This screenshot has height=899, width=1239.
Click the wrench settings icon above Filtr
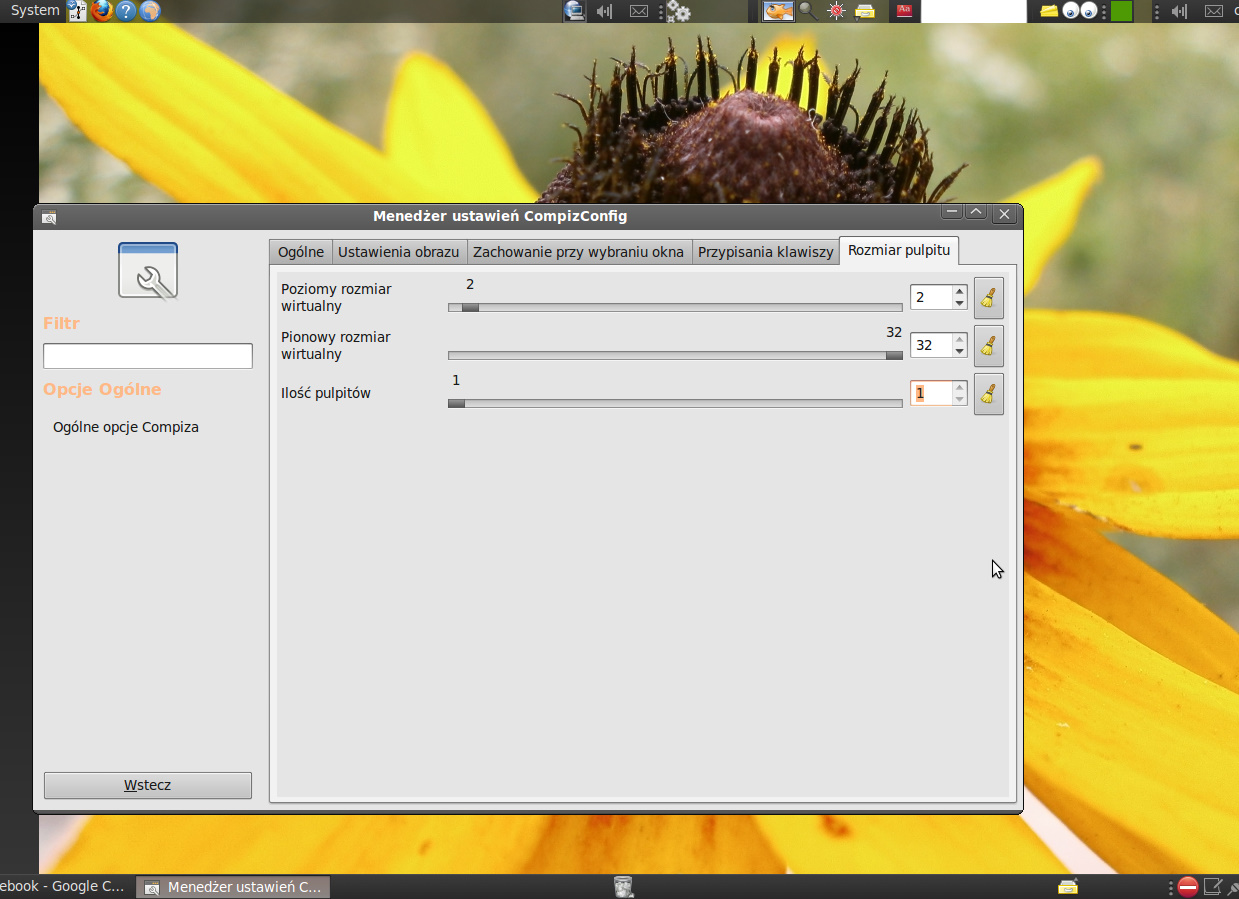[148, 271]
